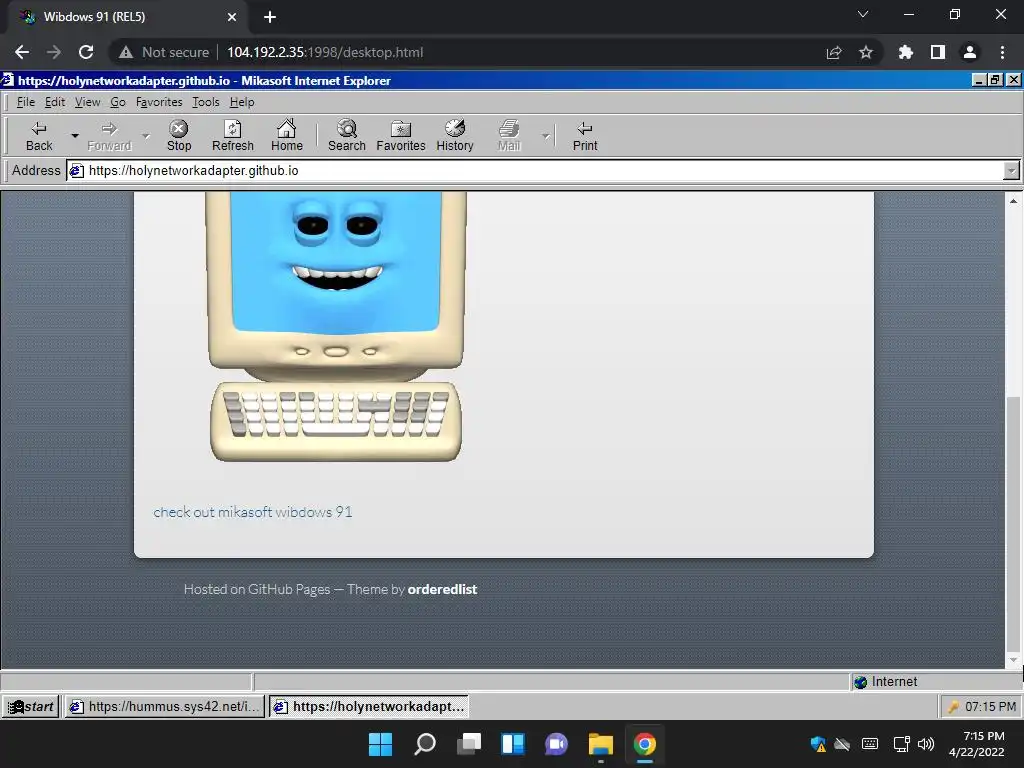Viewport: 1024px width, 768px height.
Task: Bookmark this page with star icon
Action: [x=866, y=52]
